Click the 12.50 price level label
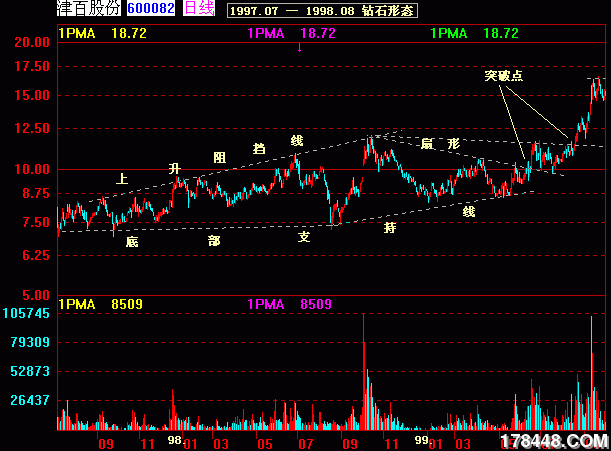Image resolution: width=611 pixels, height=451 pixels. click(32, 129)
